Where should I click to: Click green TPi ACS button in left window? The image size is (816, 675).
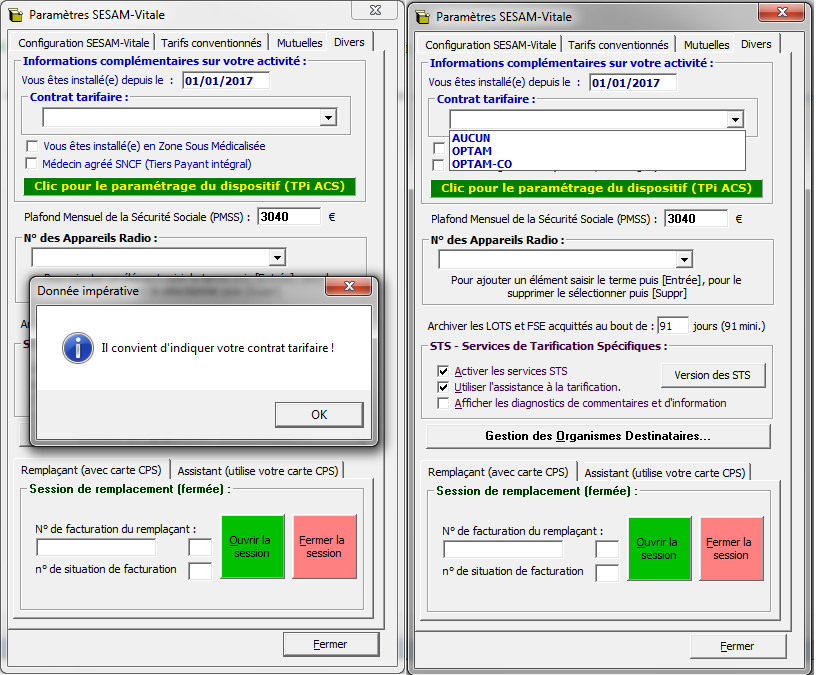189,186
